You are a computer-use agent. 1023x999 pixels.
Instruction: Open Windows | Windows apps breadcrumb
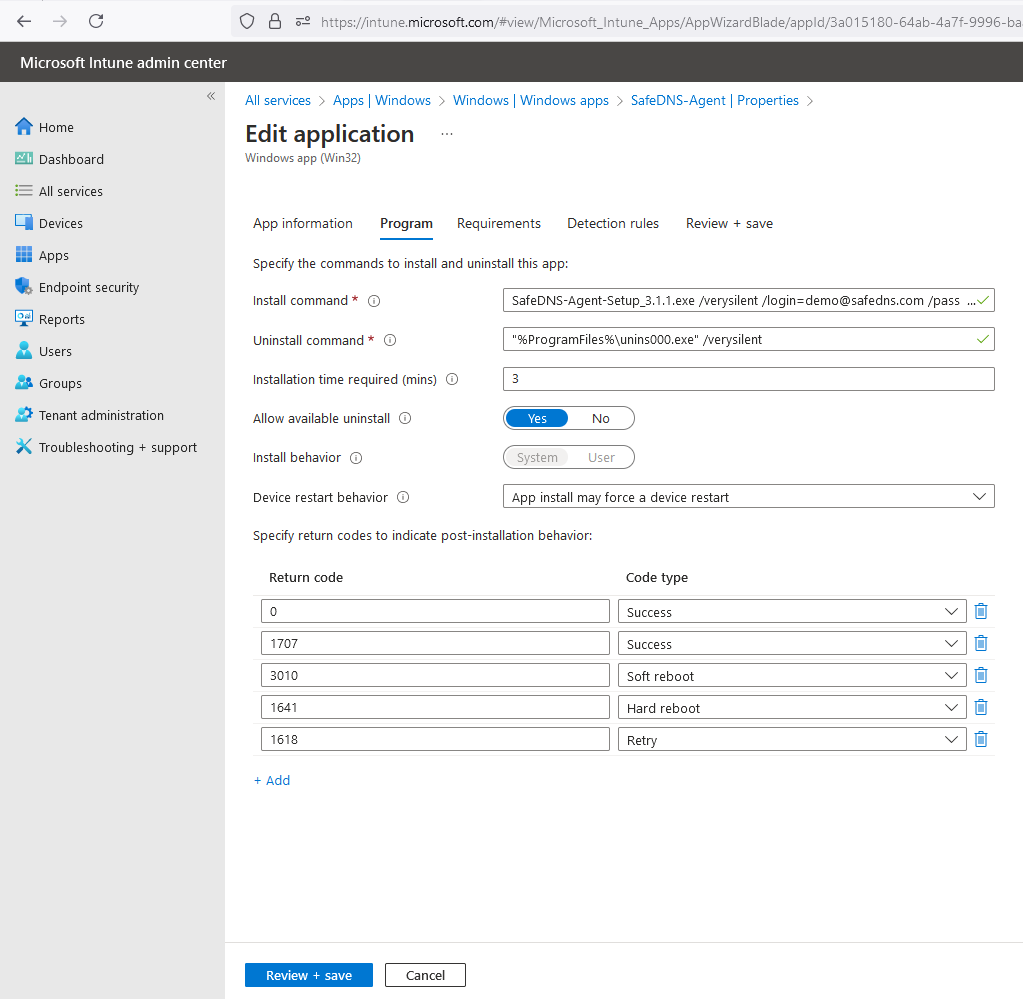pos(530,100)
